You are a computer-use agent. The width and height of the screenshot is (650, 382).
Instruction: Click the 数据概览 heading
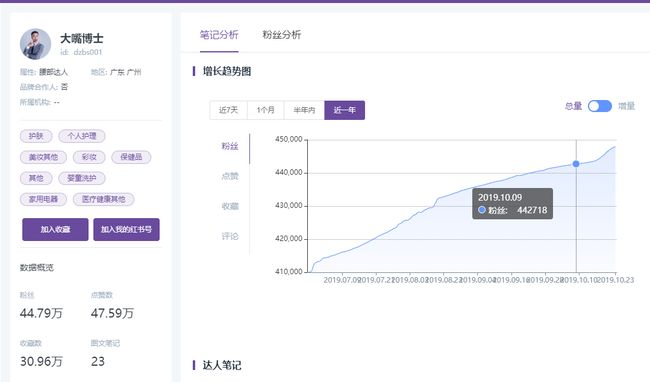36,268
